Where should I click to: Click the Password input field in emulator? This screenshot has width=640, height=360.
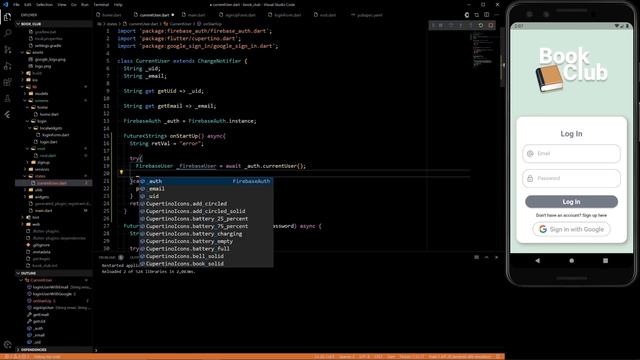(571, 178)
